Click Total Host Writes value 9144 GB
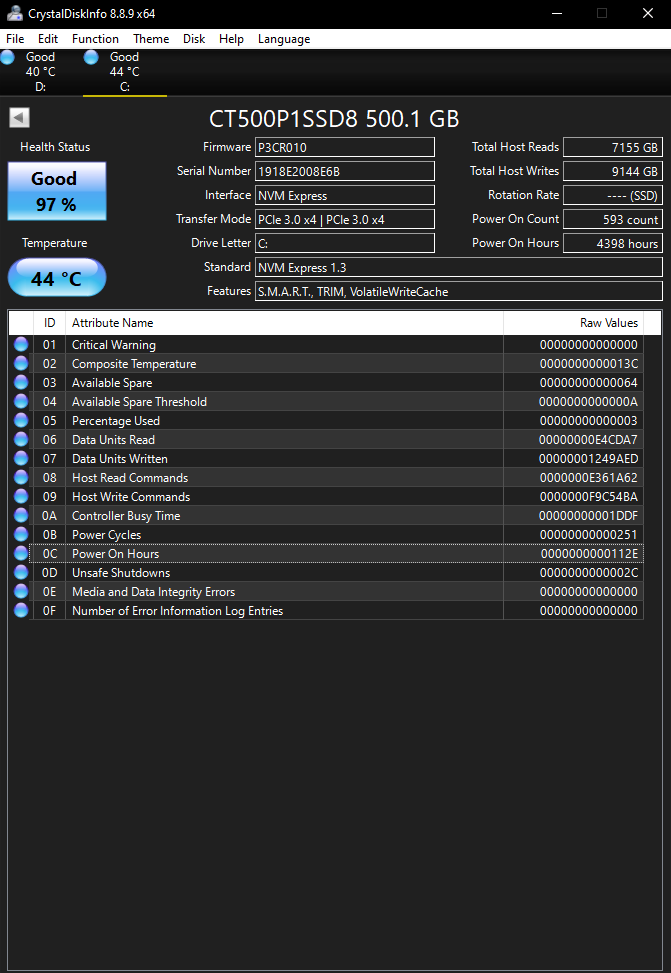This screenshot has width=671, height=973. click(x=613, y=171)
